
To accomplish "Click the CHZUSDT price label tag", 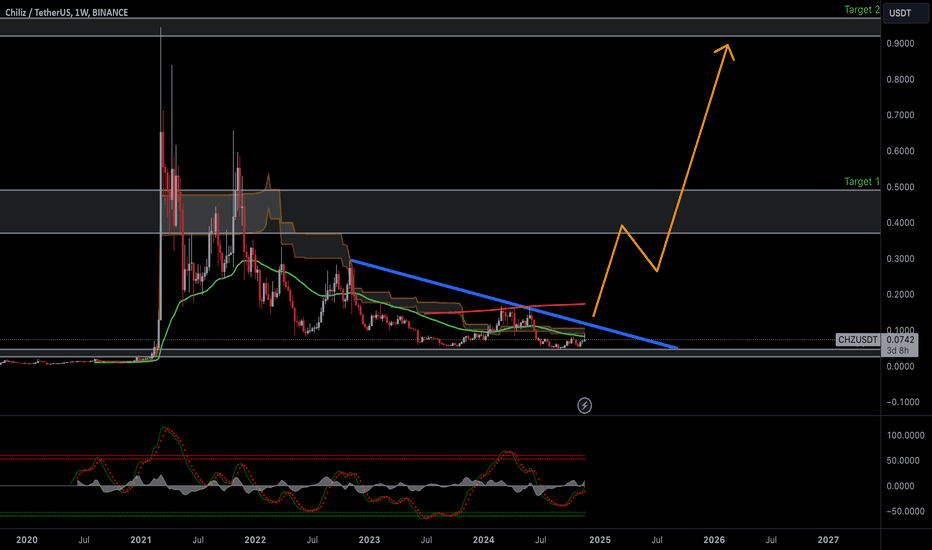I will (x=858, y=340).
